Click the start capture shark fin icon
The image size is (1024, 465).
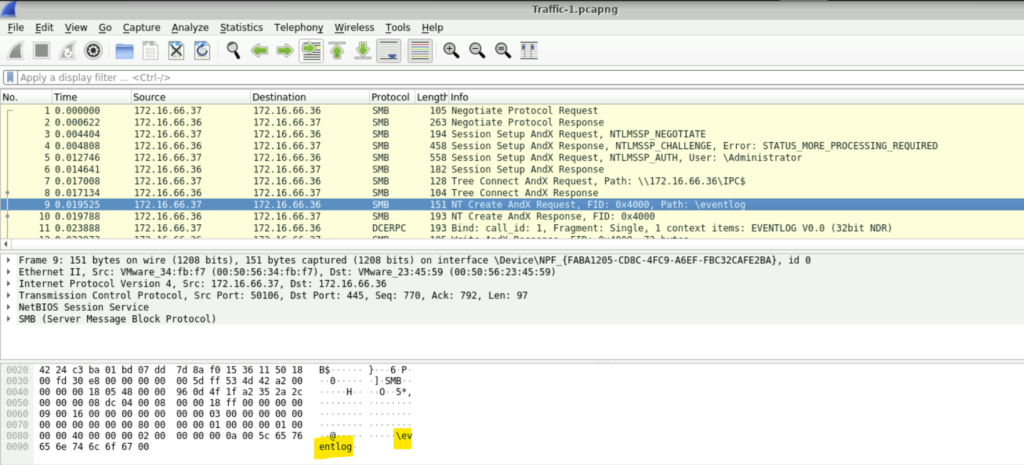(17, 51)
